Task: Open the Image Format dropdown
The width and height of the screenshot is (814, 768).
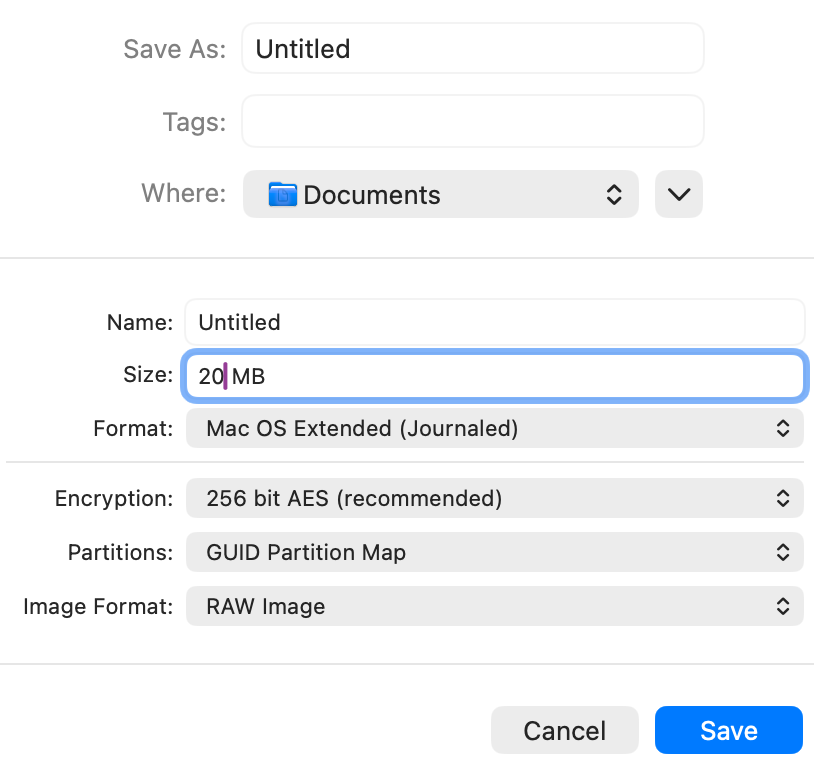Action: coord(494,606)
